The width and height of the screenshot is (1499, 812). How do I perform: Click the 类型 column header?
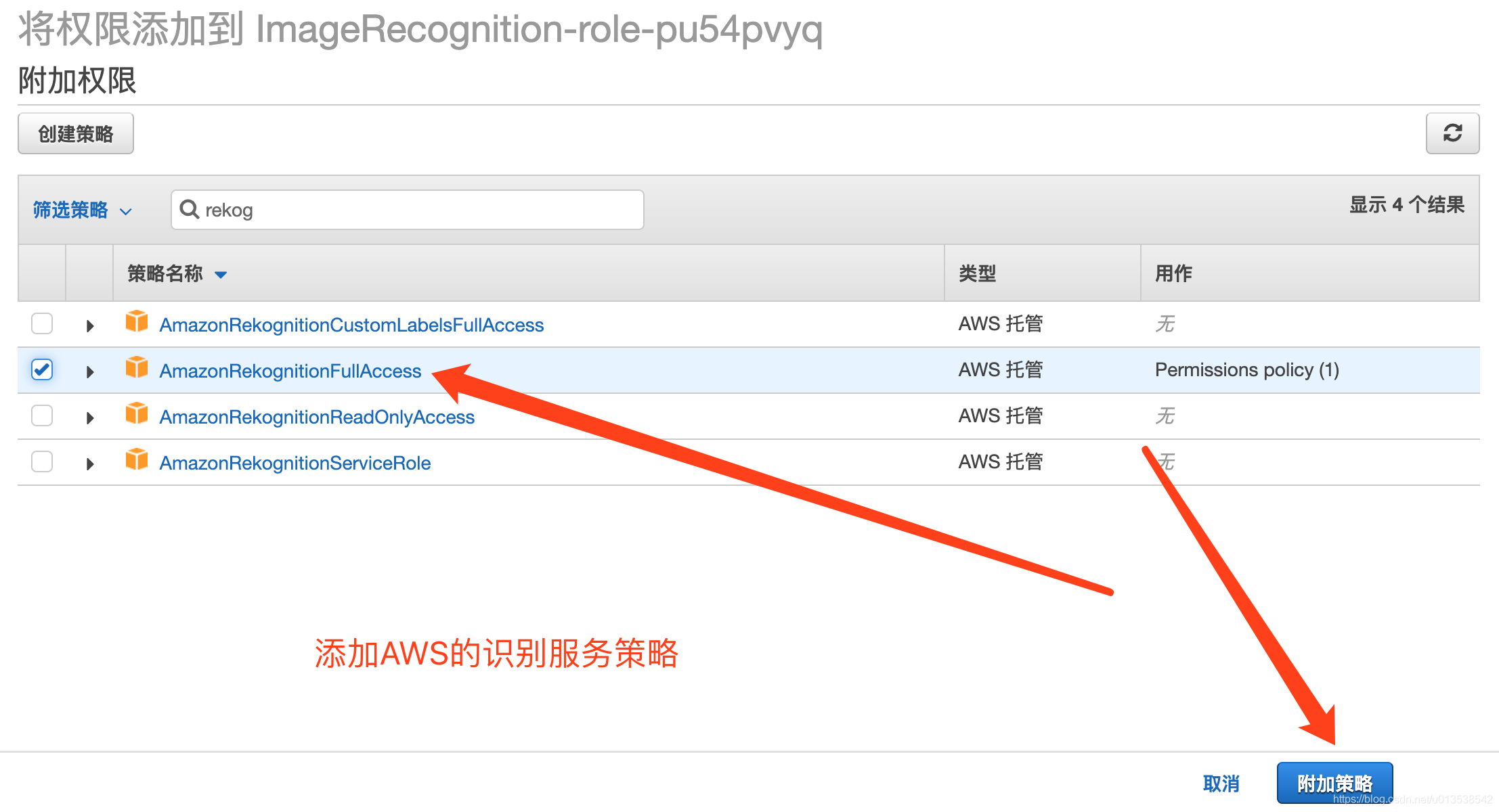point(977,273)
